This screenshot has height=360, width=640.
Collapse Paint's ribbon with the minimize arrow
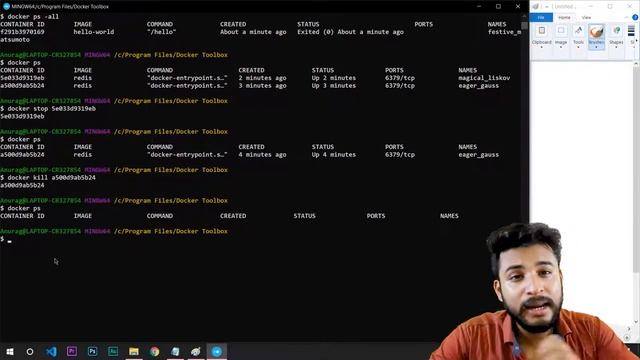626,17
